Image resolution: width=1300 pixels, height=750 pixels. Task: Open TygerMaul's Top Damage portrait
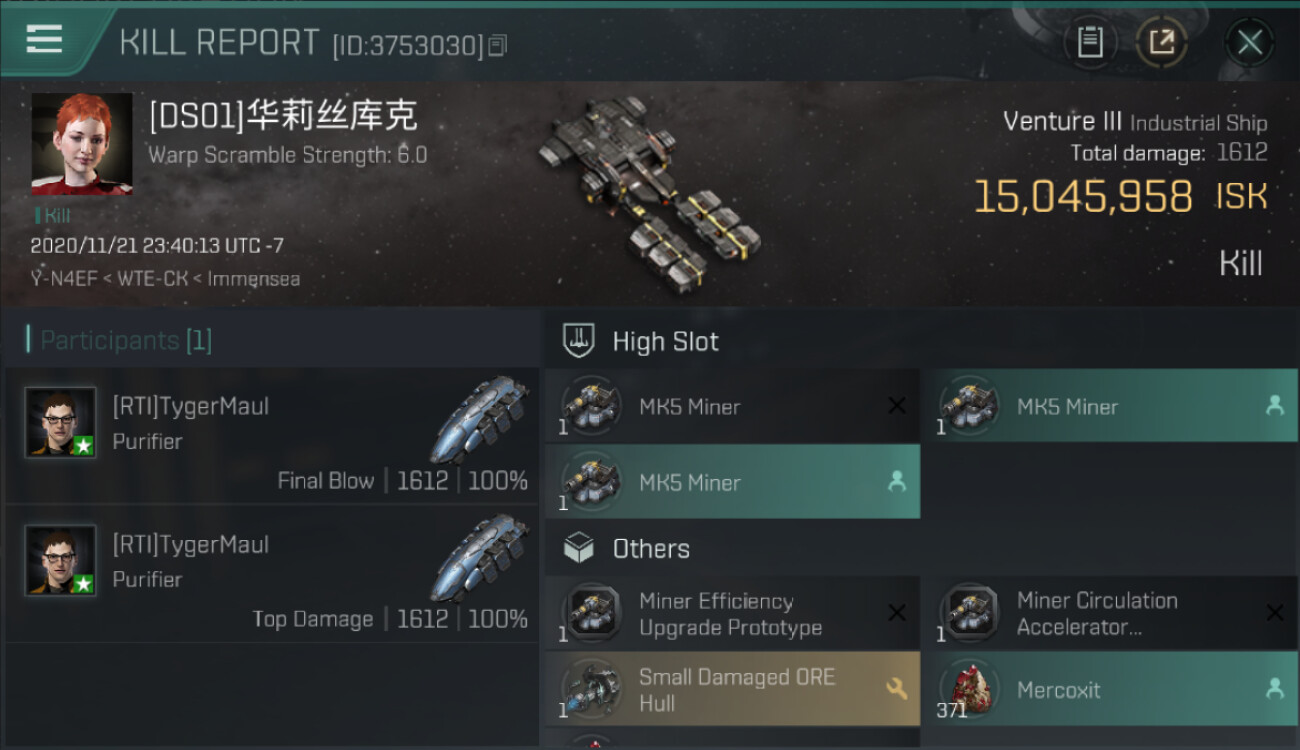point(60,560)
